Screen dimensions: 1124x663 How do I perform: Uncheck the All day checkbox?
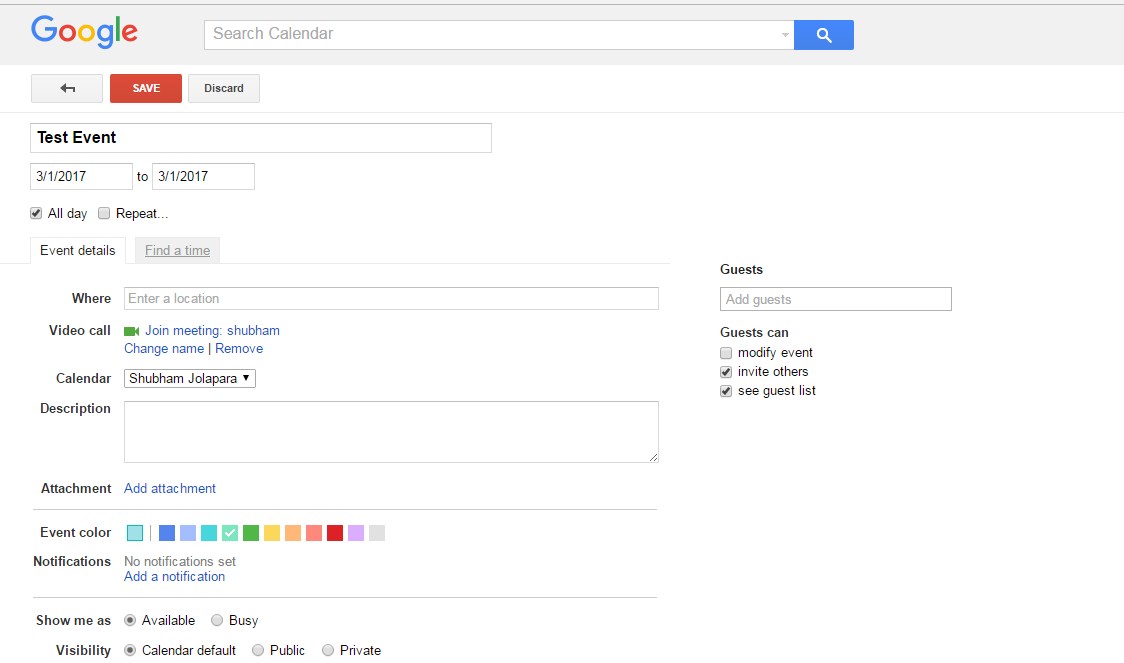pyautogui.click(x=36, y=213)
